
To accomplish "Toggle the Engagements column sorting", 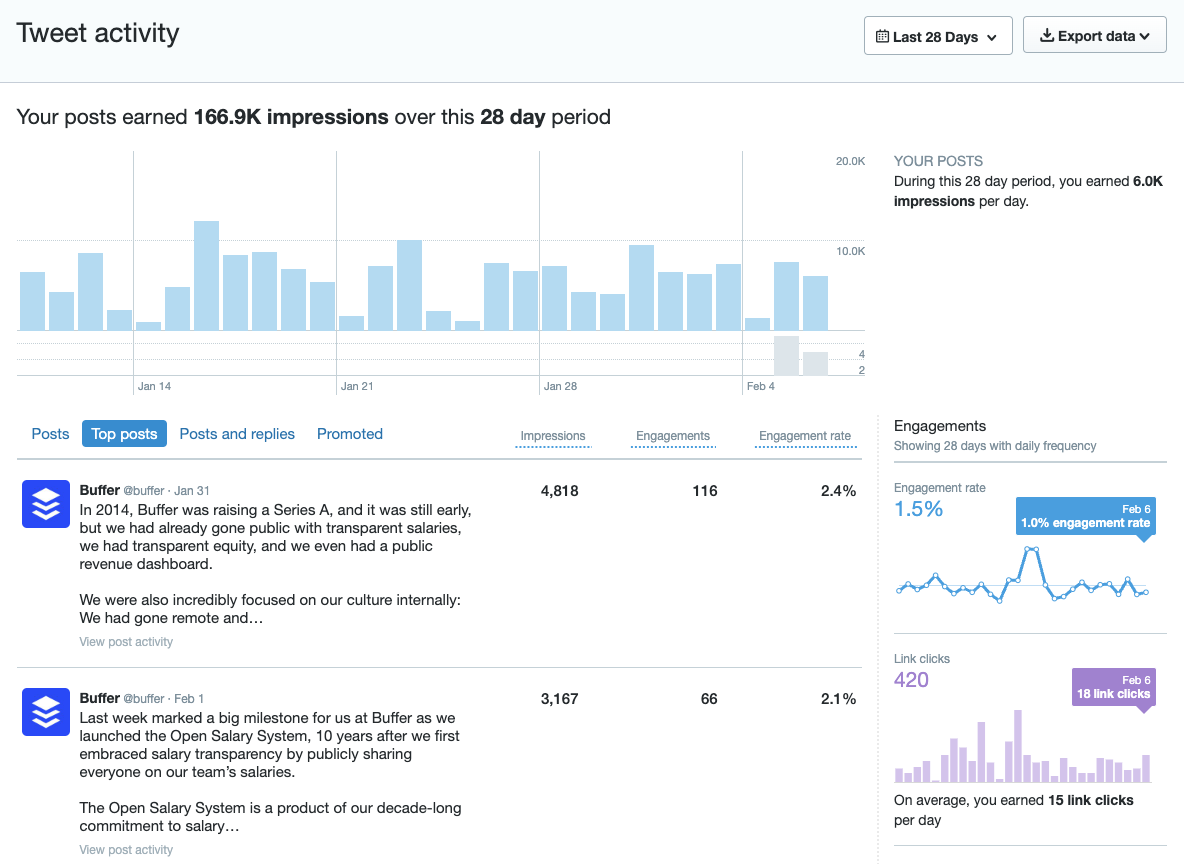I will 672,437.
